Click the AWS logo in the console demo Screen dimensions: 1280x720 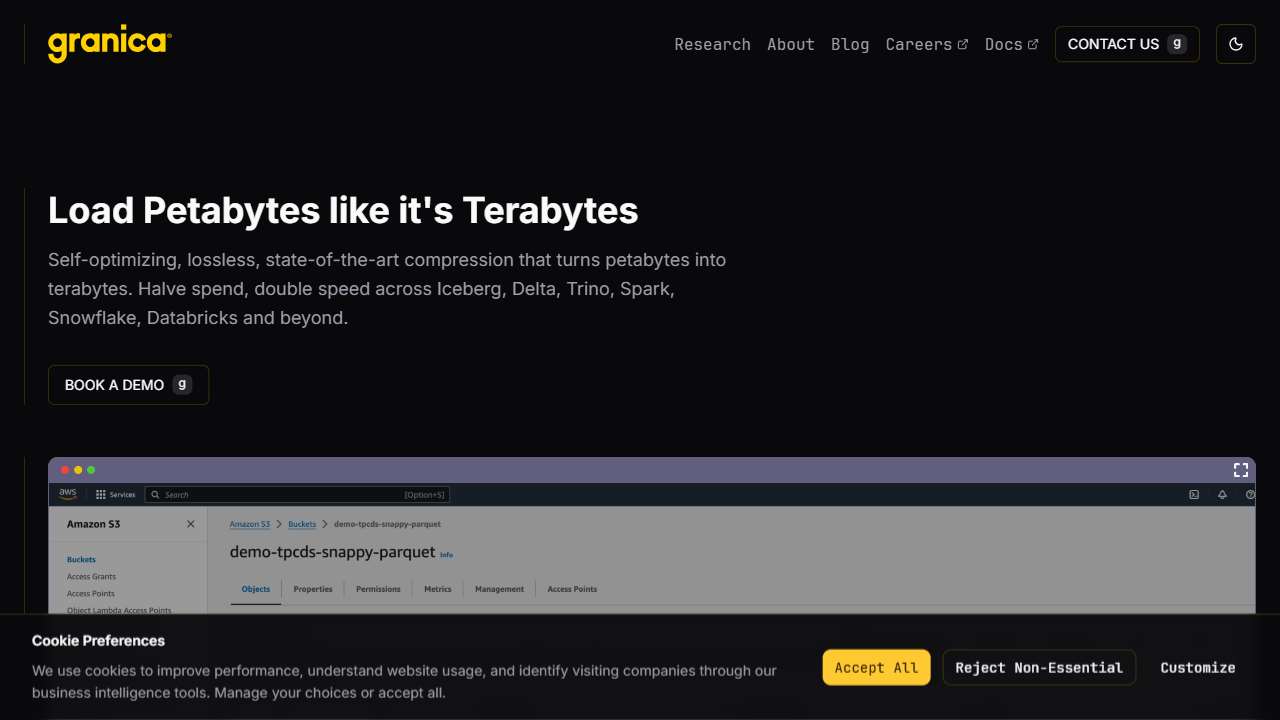coord(68,494)
